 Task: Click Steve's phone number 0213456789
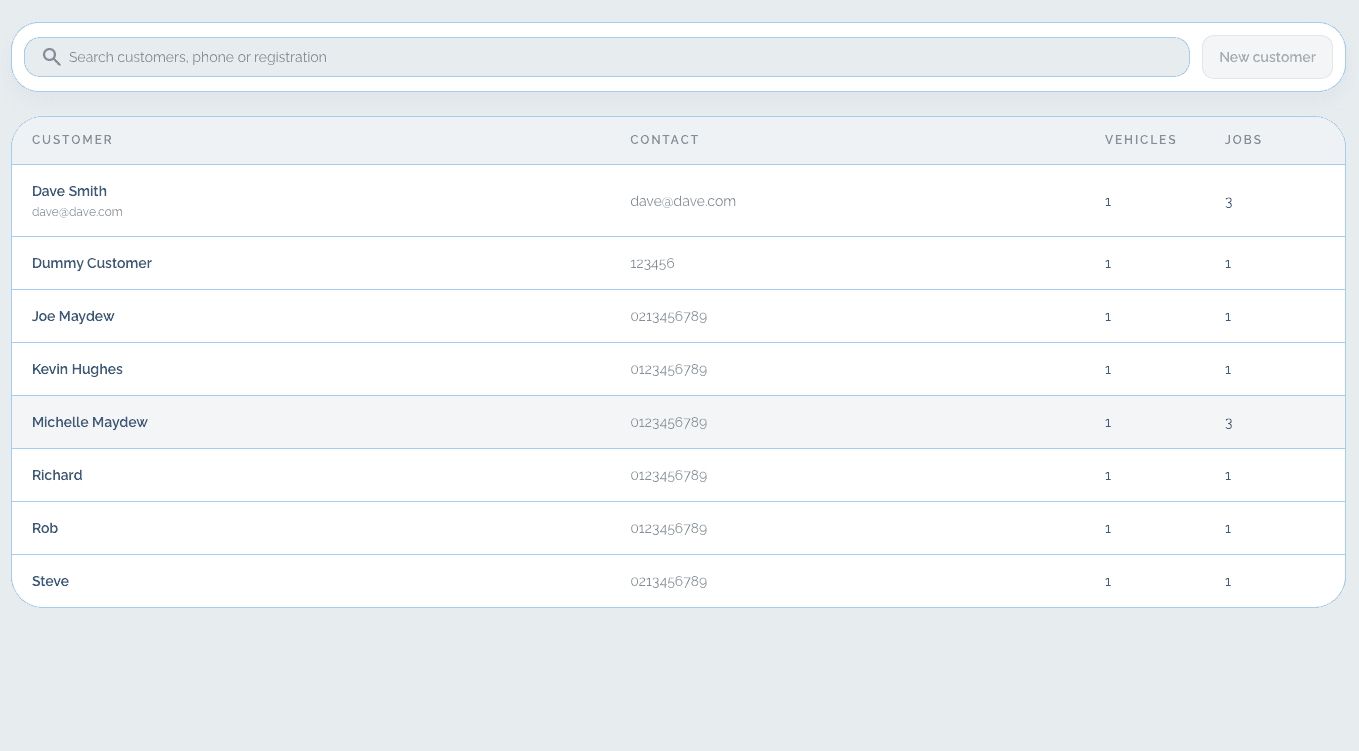click(x=668, y=581)
